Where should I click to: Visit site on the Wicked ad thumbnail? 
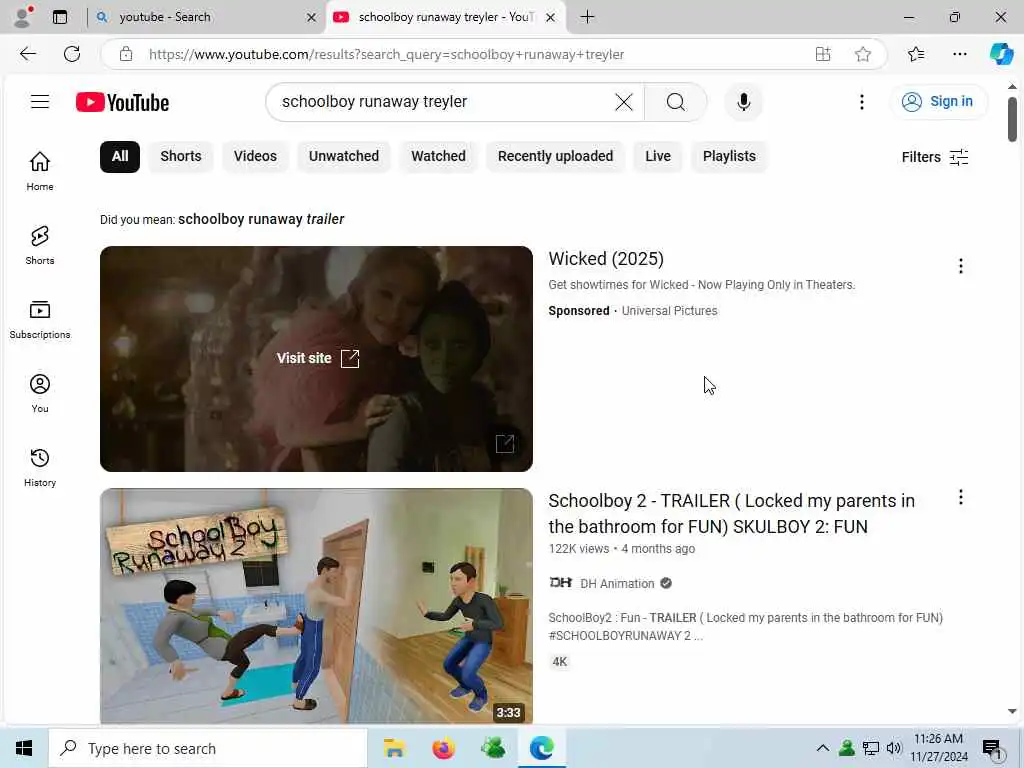[318, 359]
